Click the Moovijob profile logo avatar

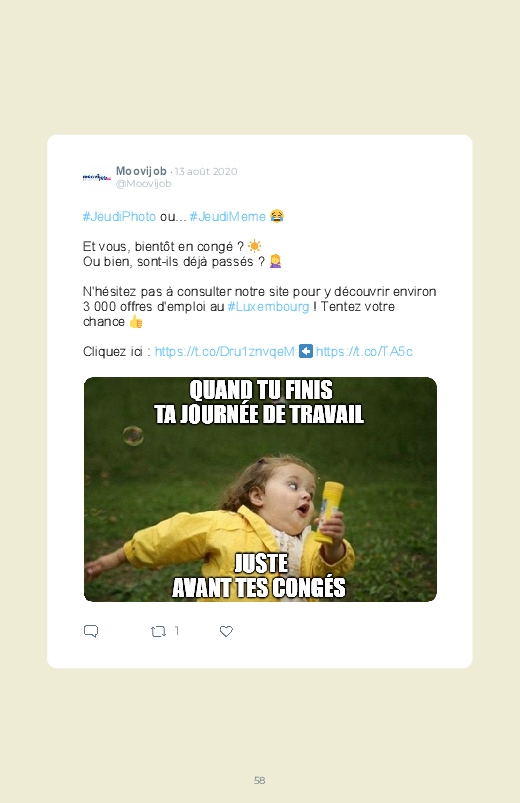point(96,177)
